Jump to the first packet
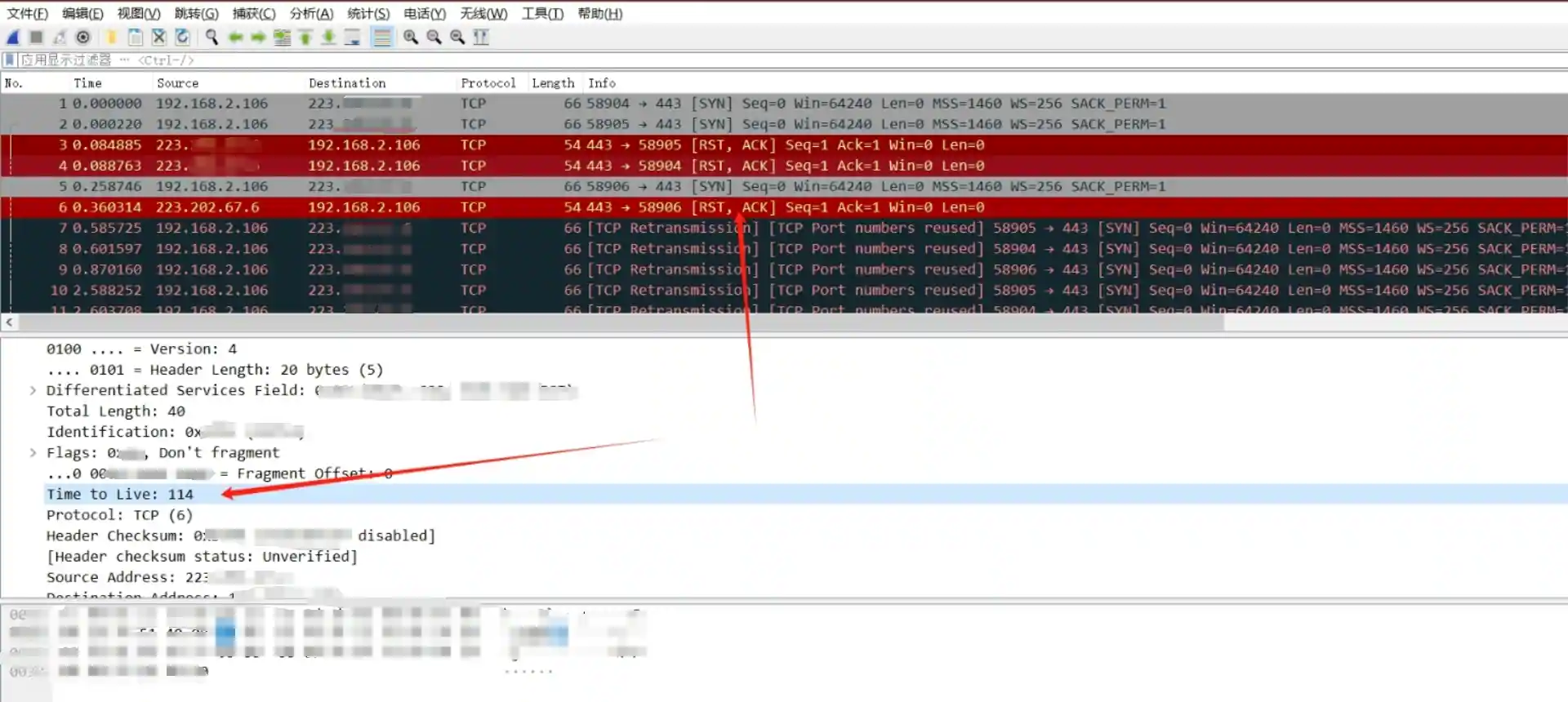 click(x=305, y=38)
